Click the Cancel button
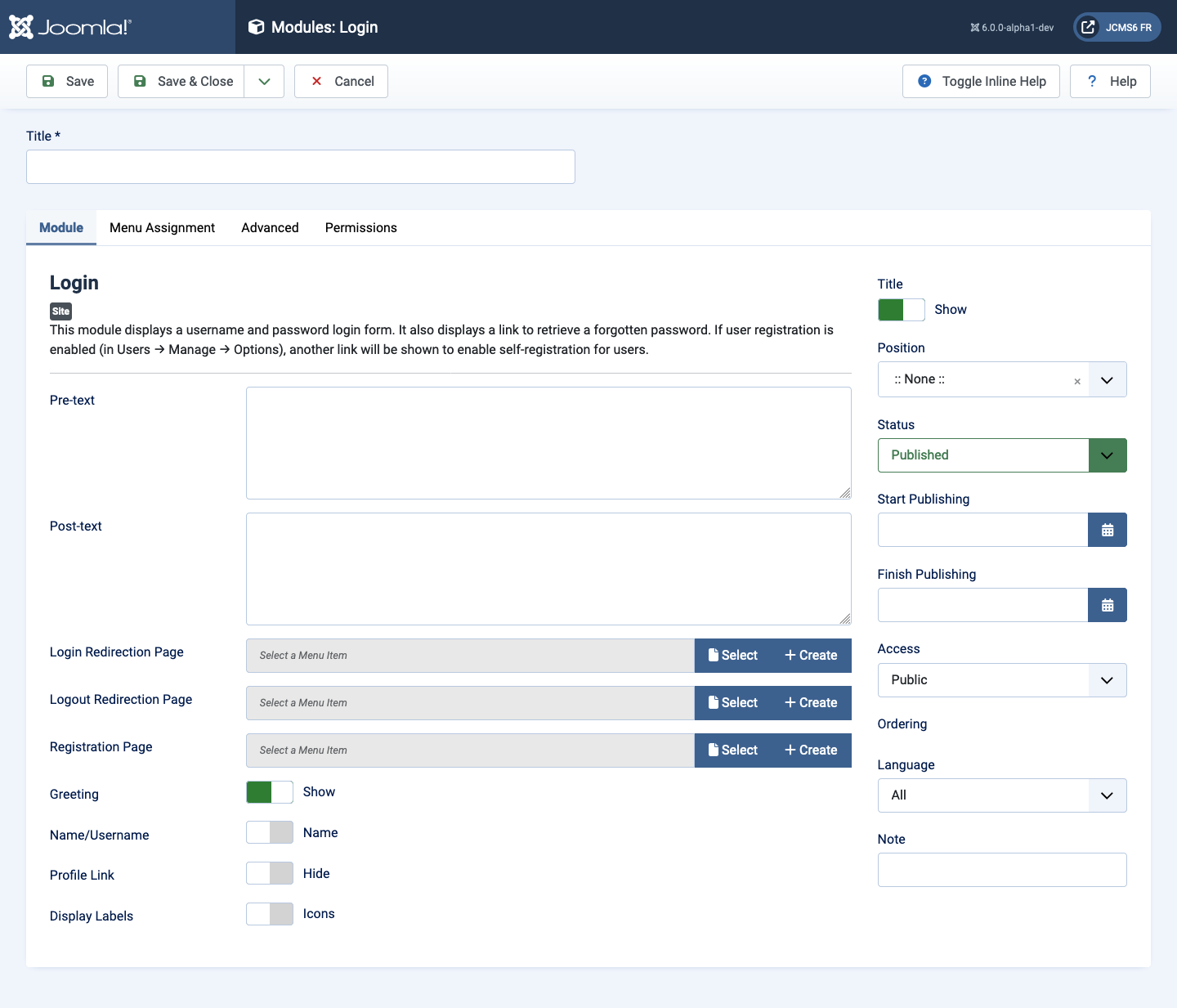The height and width of the screenshot is (1008, 1177). [341, 81]
